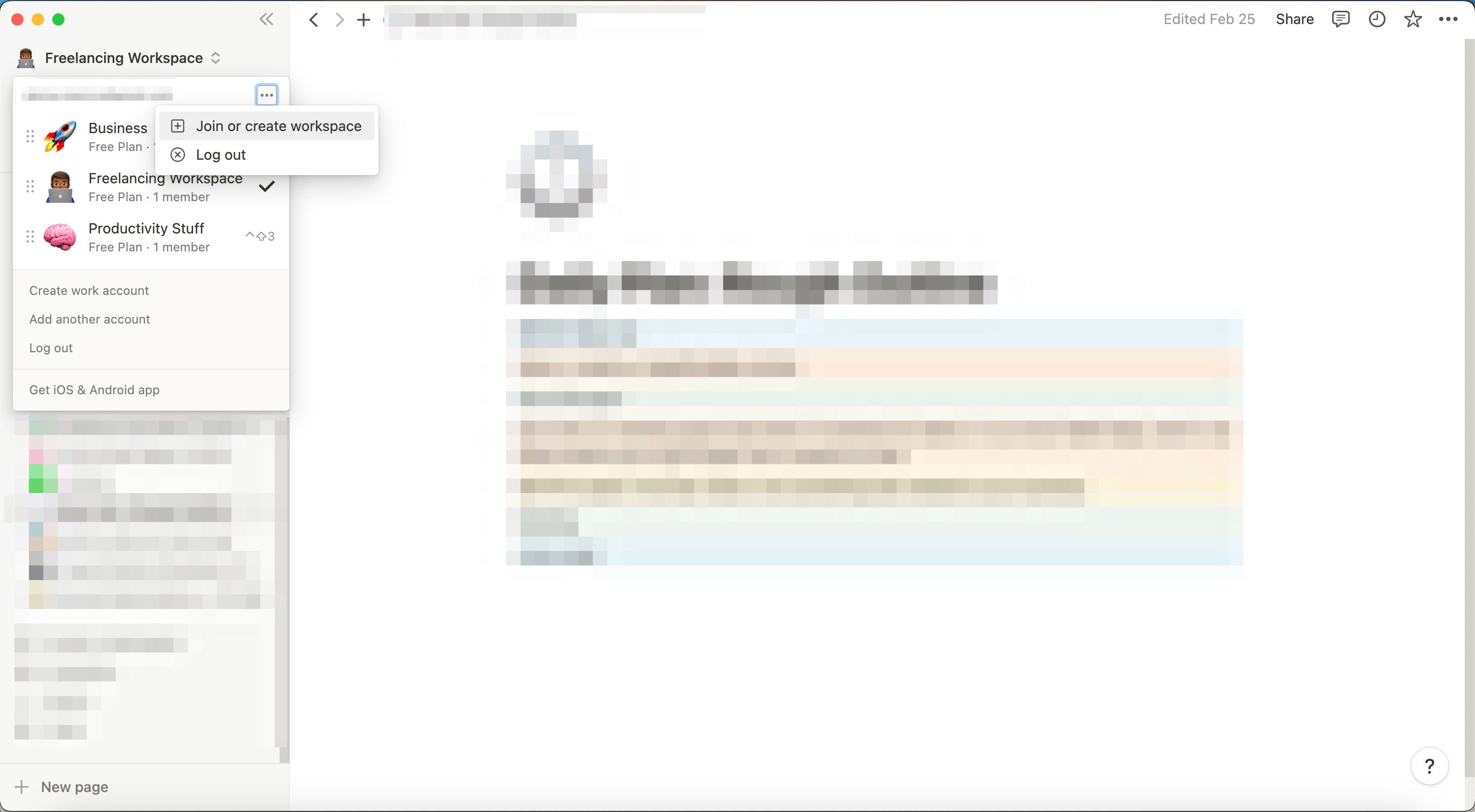This screenshot has width=1475, height=812.
Task: Select Create work account option
Action: tap(88, 290)
